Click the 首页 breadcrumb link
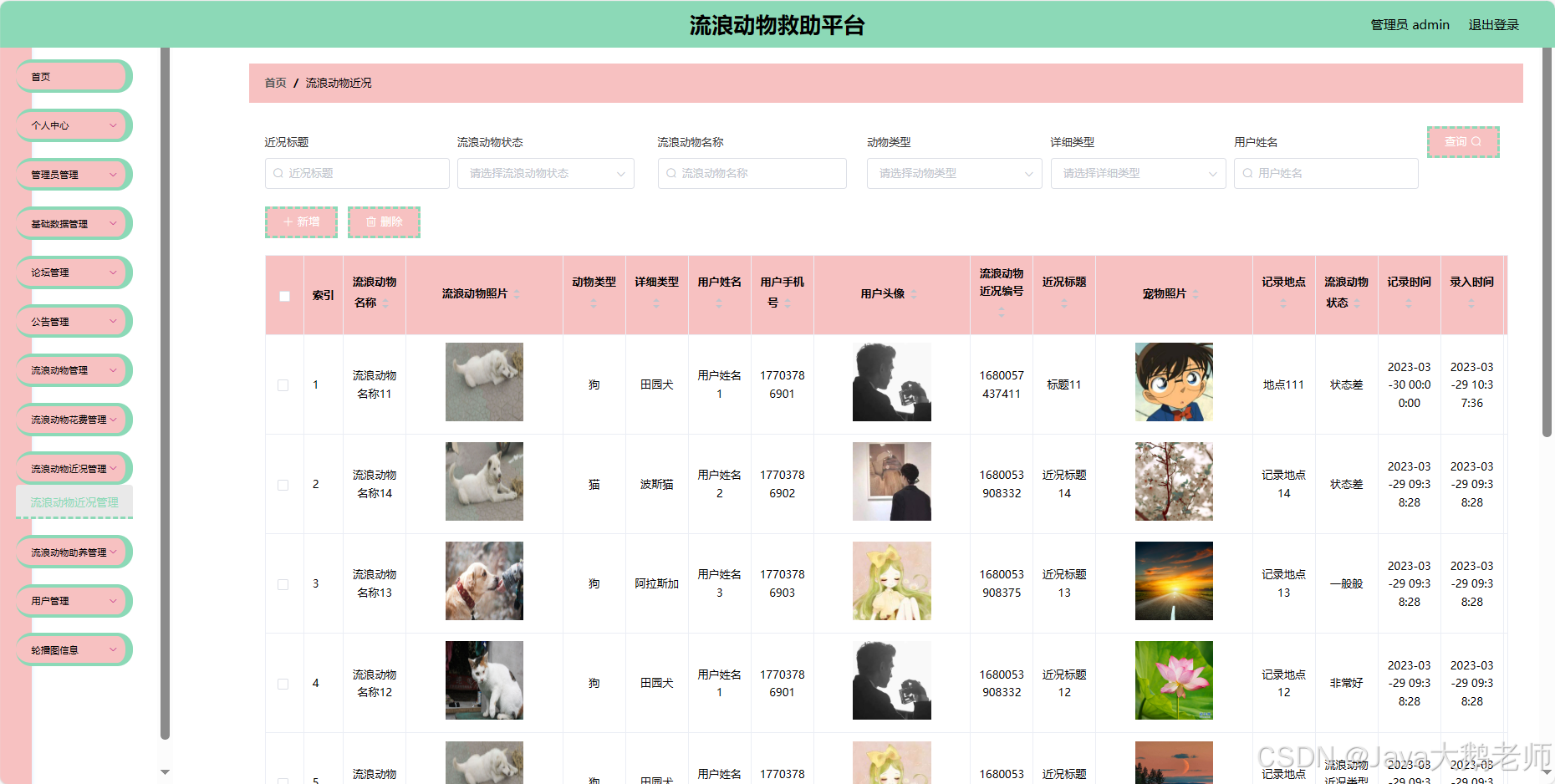Image resolution: width=1555 pixels, height=784 pixels. pos(275,83)
